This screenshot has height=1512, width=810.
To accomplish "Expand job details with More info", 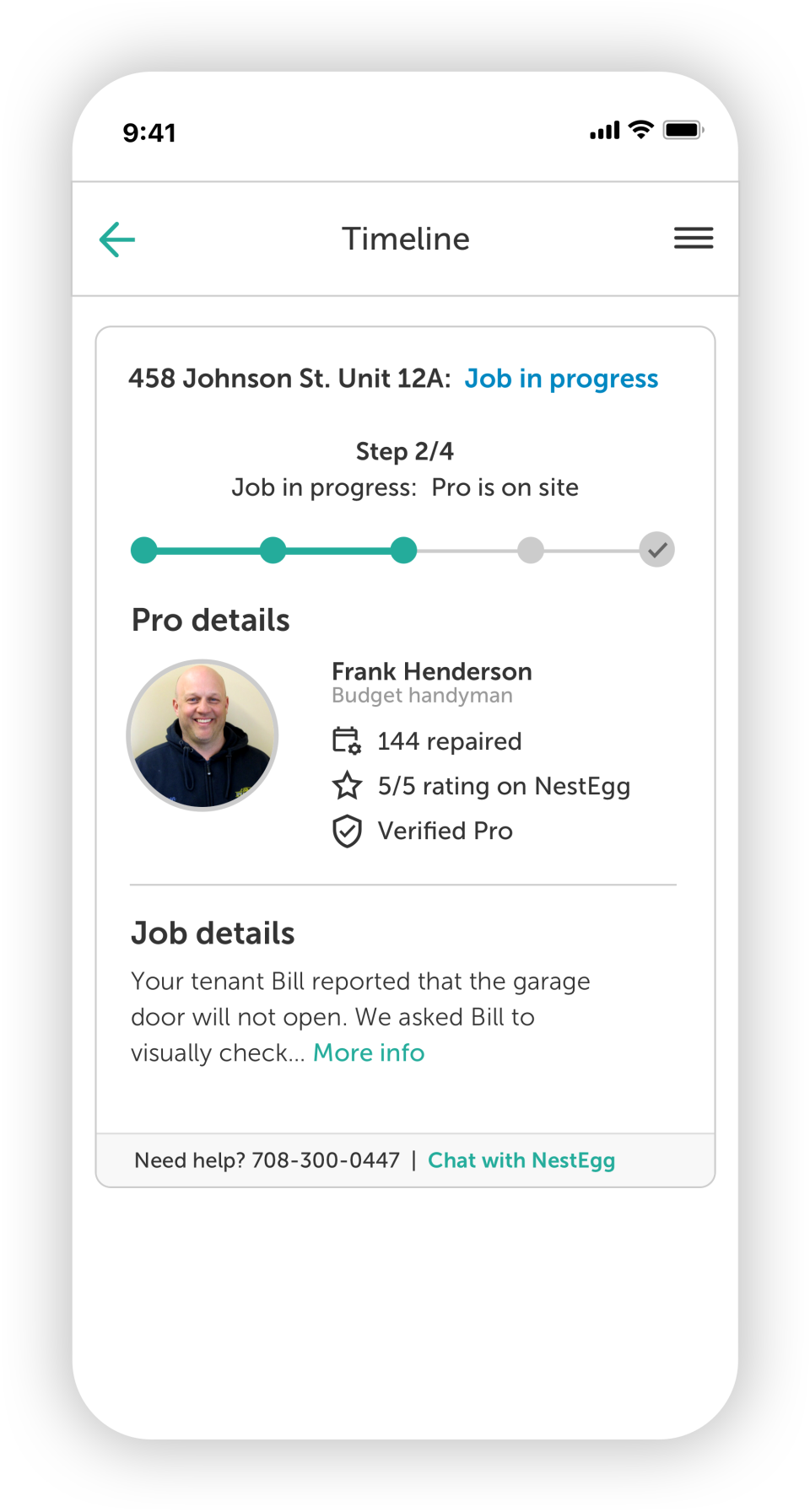I will coord(369,1052).
